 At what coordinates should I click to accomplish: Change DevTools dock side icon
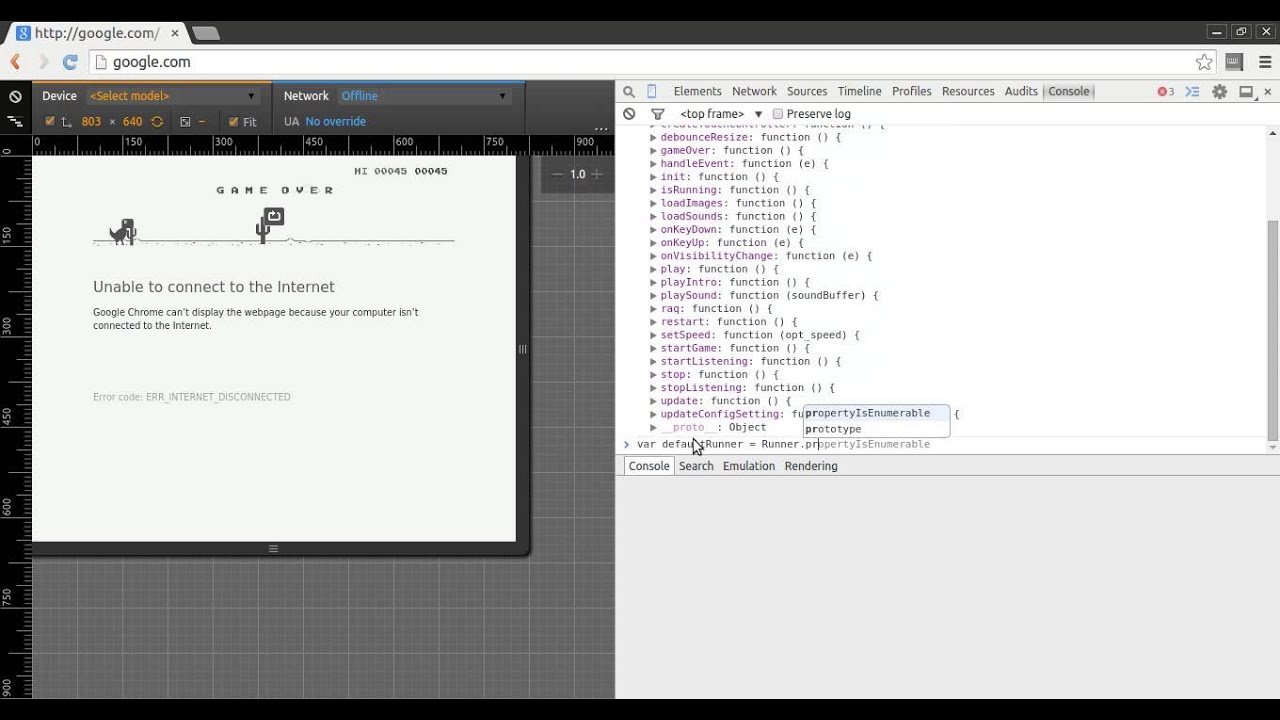click(1246, 92)
